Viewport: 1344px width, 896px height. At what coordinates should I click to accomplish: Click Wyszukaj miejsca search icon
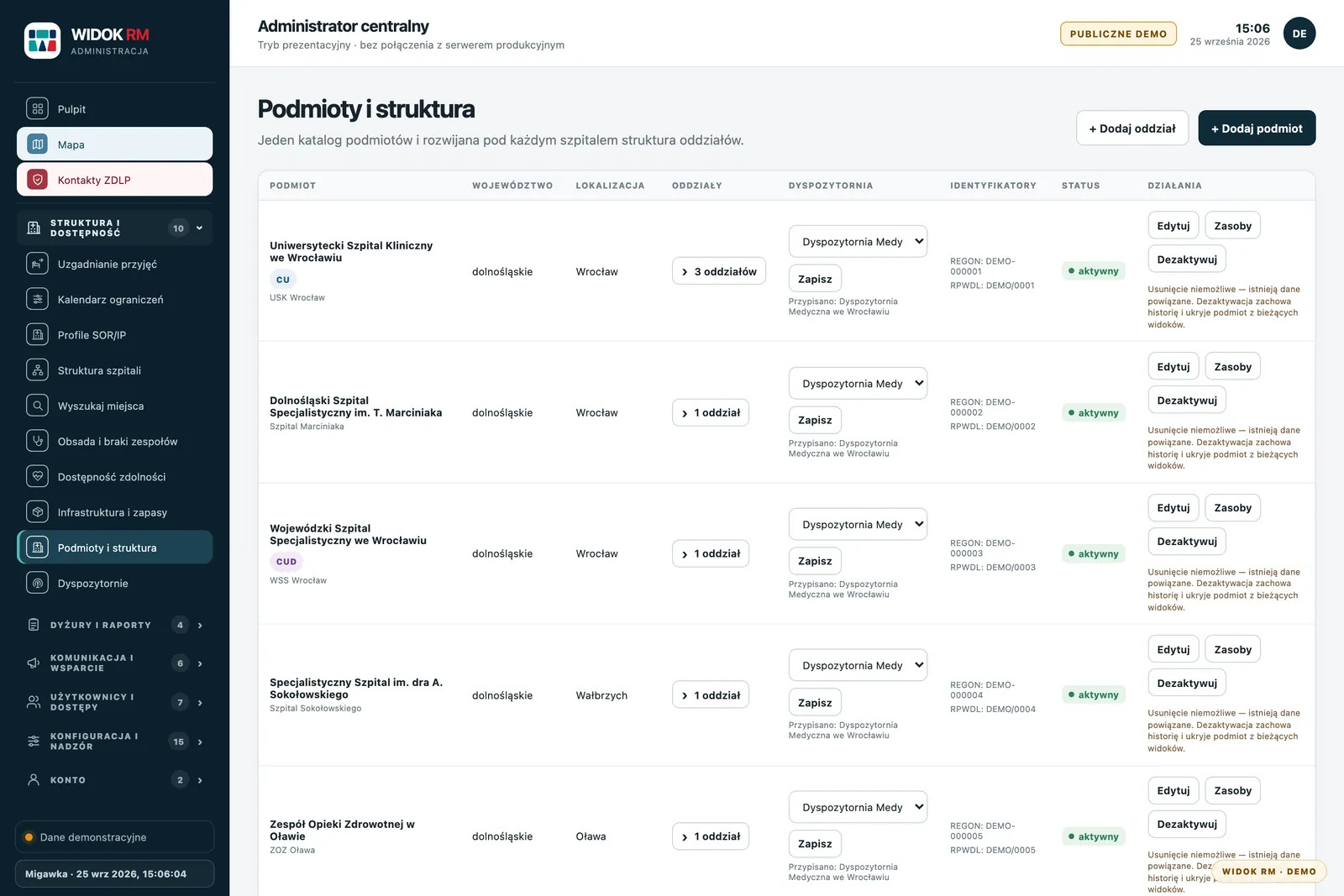(37, 406)
